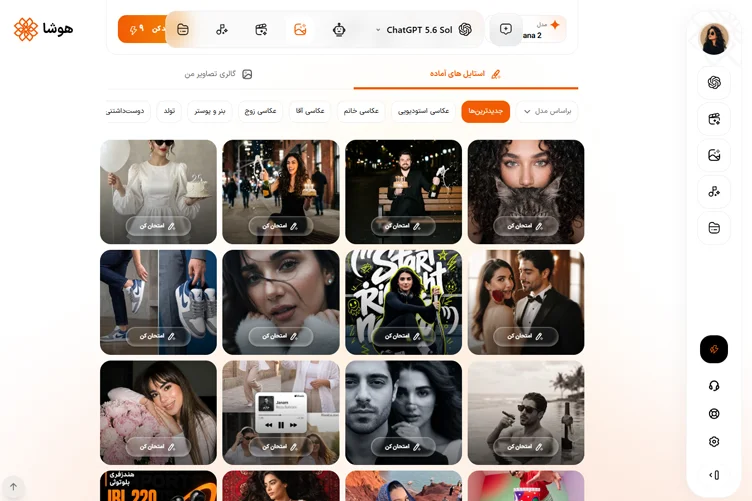Select the دوست‌داشتنی filter chip
The height and width of the screenshot is (501, 752).
point(128,111)
